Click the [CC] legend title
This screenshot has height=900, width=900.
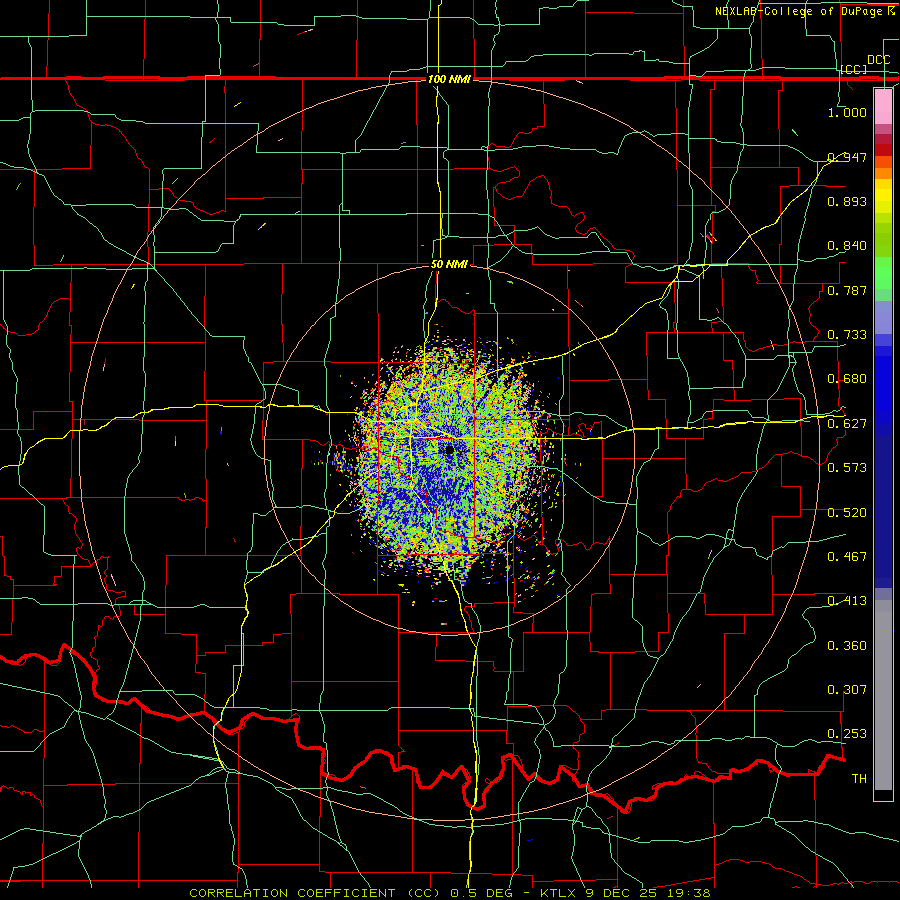click(854, 69)
